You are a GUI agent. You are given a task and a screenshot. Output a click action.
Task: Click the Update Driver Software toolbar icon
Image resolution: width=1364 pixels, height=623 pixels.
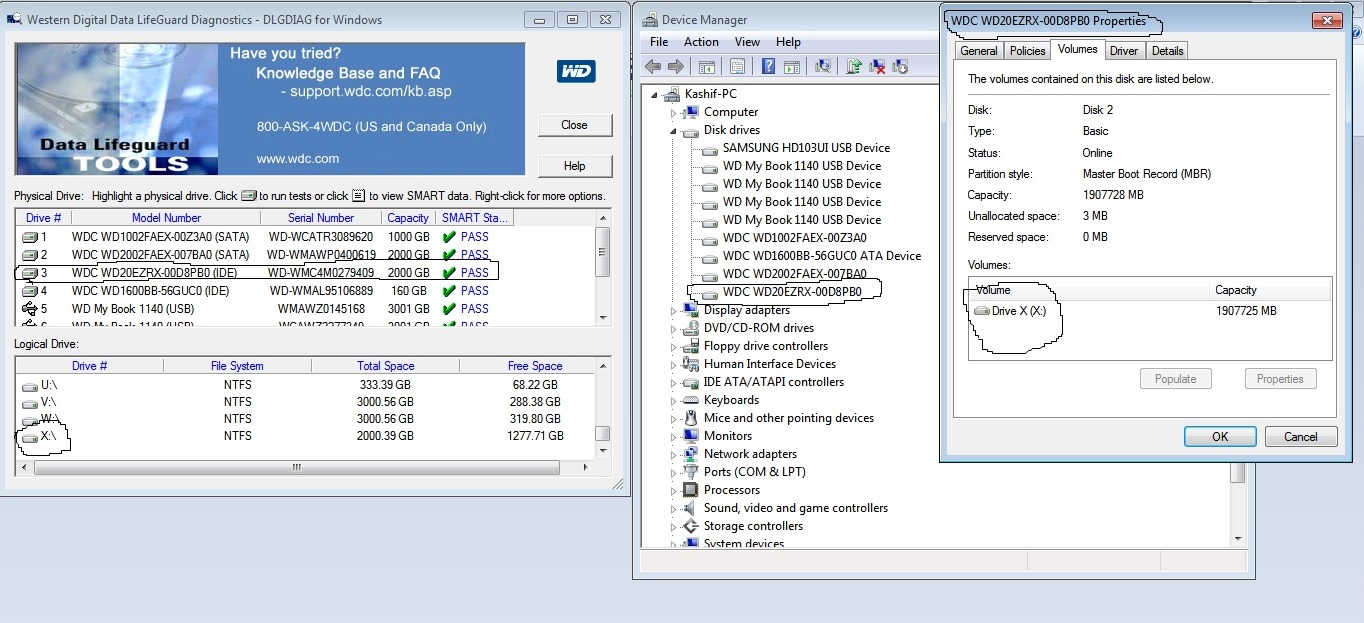854,66
